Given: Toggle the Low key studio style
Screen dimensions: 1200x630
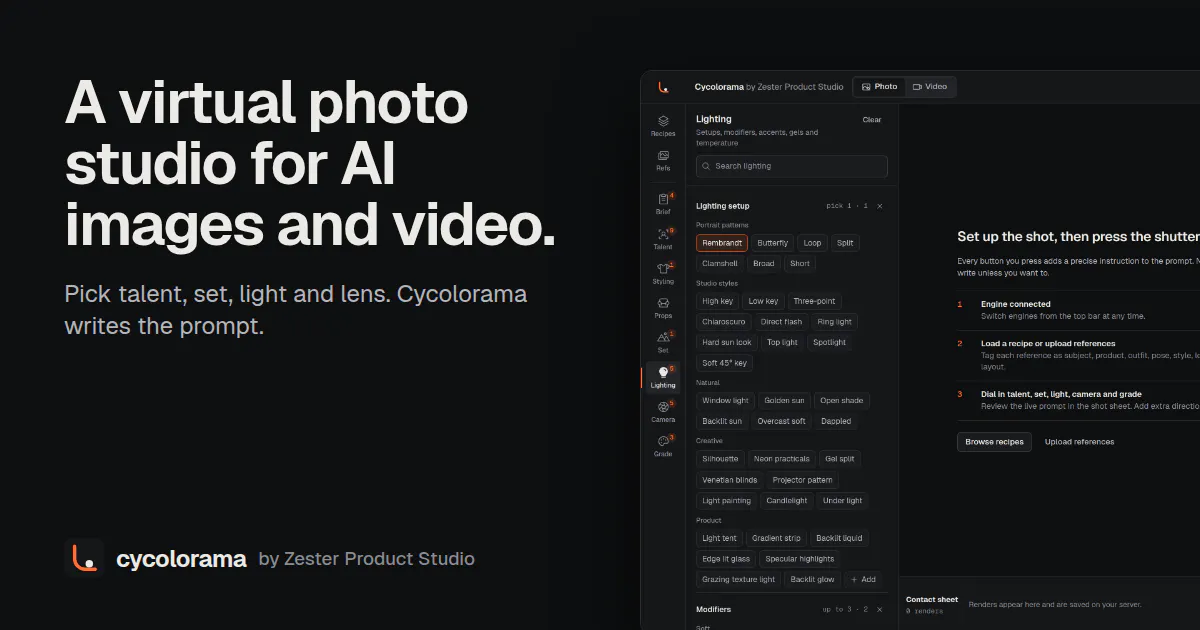Looking at the screenshot, I should pos(763,301).
